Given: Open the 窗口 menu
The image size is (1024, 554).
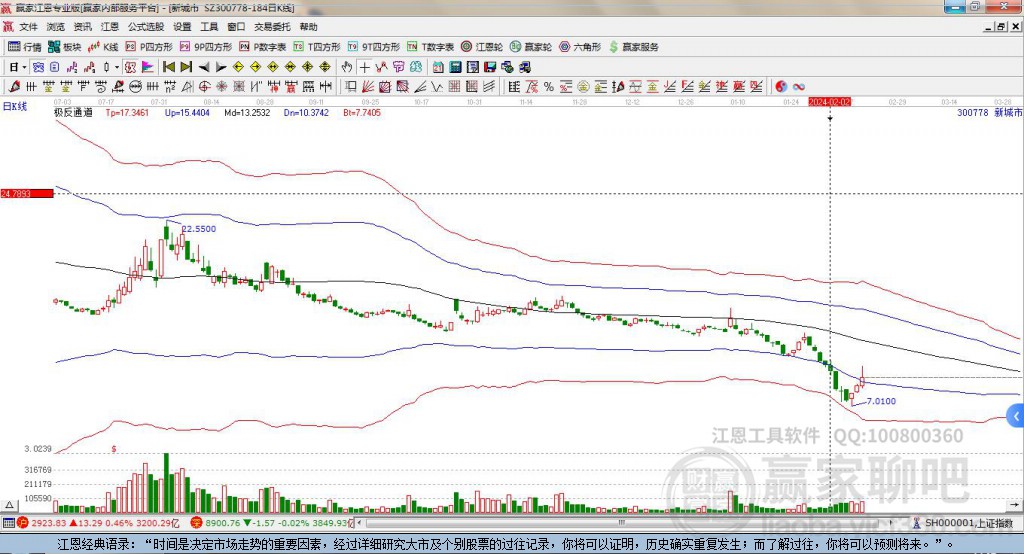Looking at the screenshot, I should pos(236,27).
